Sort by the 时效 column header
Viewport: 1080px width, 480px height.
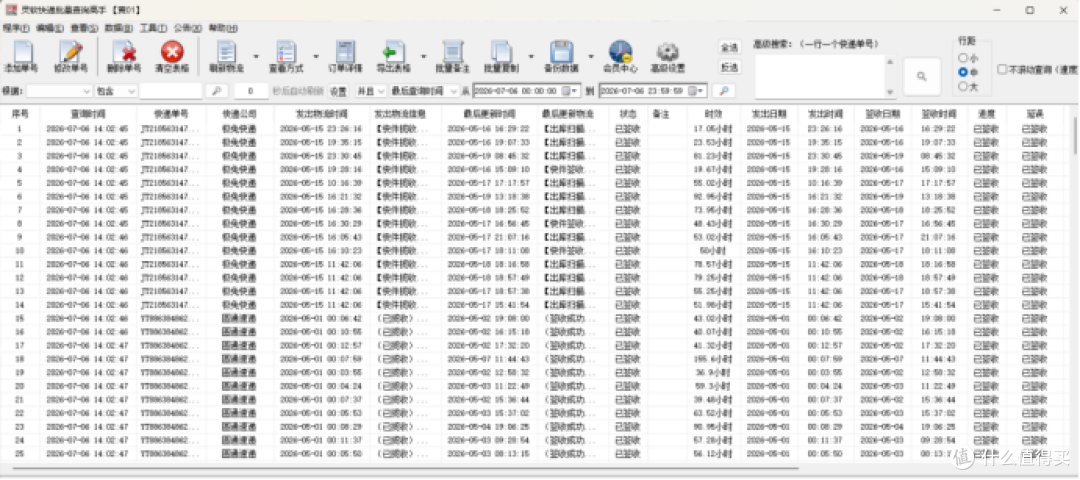point(714,114)
